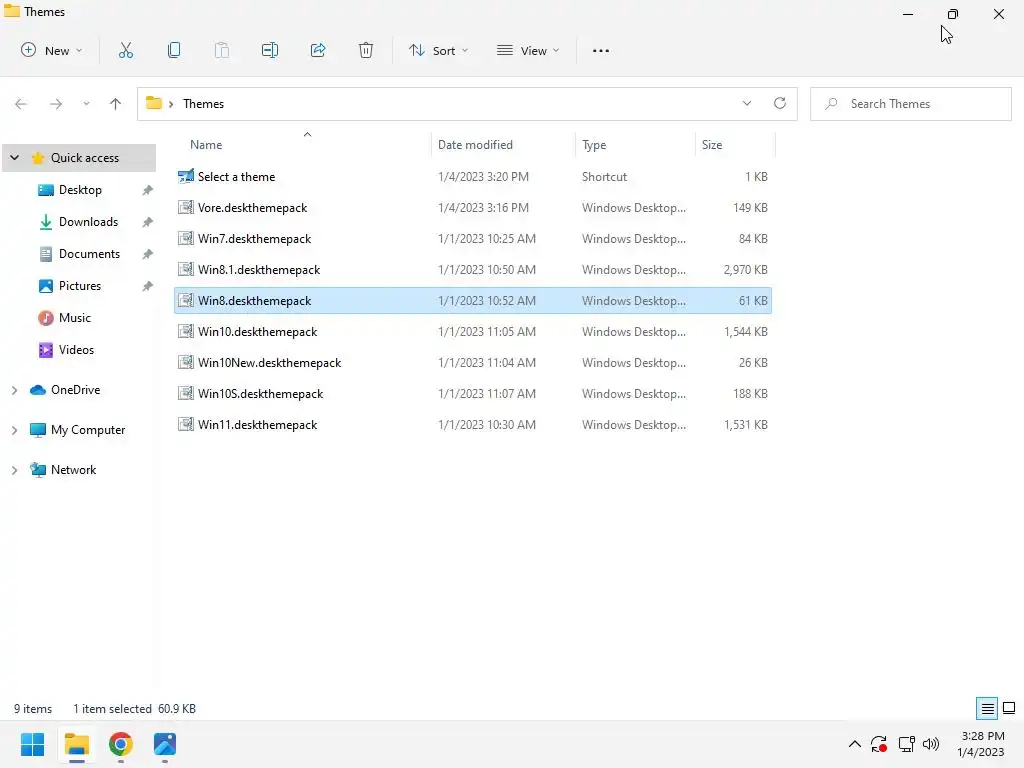Screen dimensions: 1024x768
Task: Expand the My Computer tree node
Action: pyautogui.click(x=14, y=430)
